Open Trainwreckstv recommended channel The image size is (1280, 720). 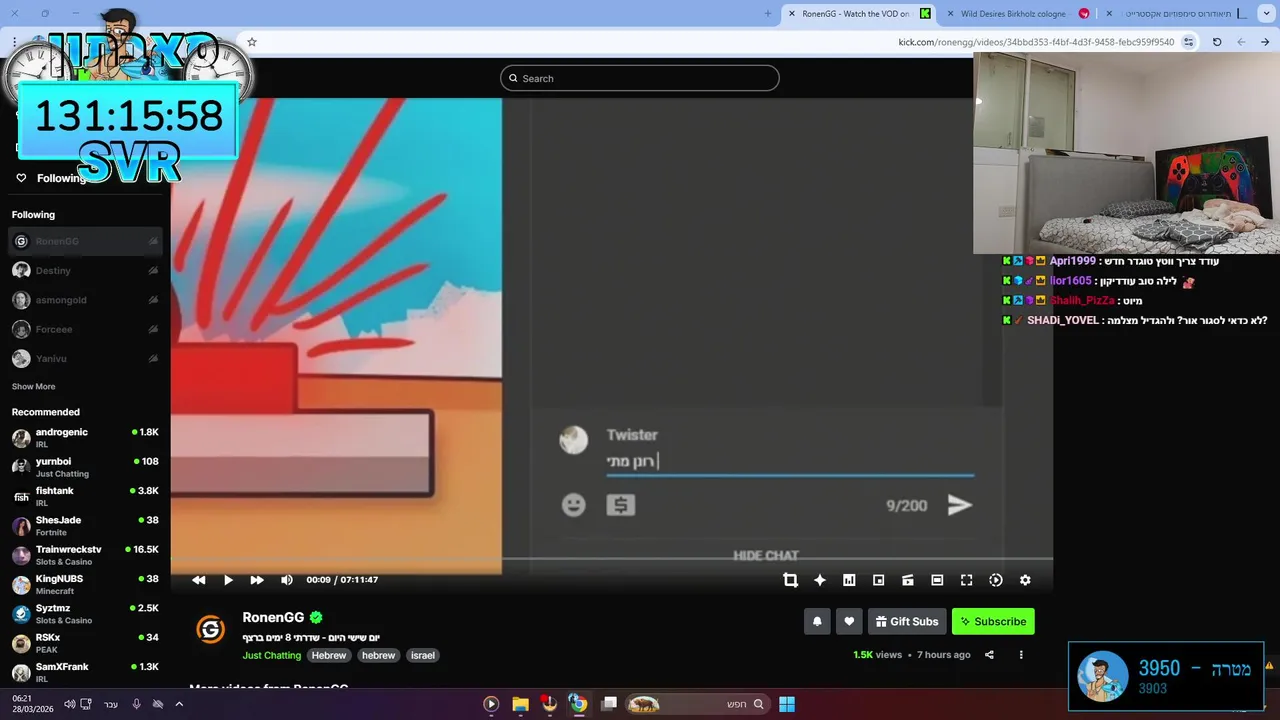[x=85, y=555]
